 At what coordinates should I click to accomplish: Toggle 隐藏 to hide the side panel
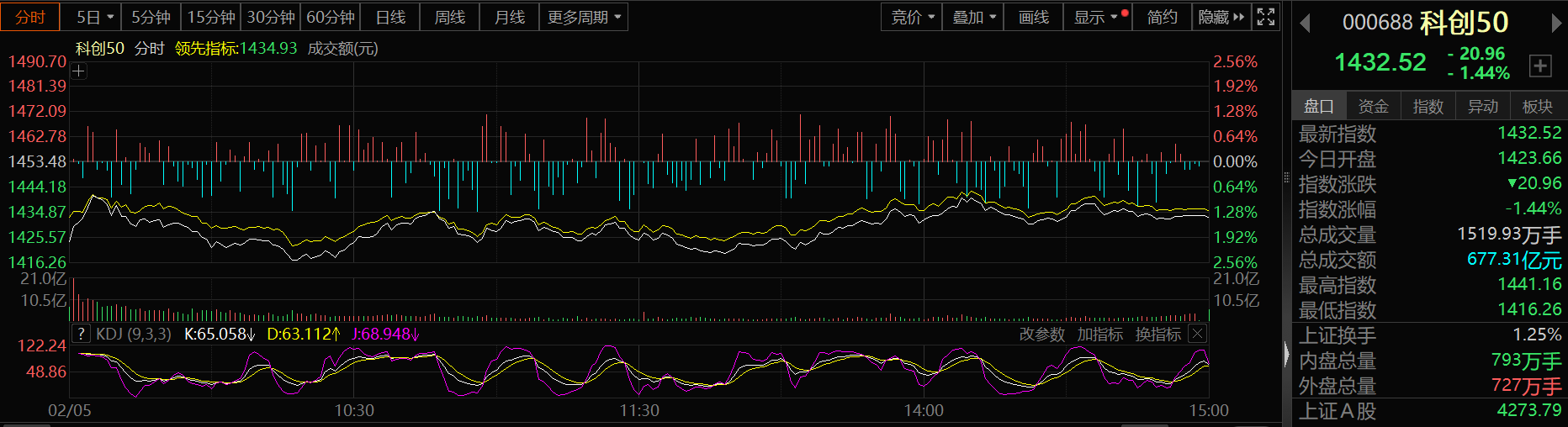[x=1221, y=17]
